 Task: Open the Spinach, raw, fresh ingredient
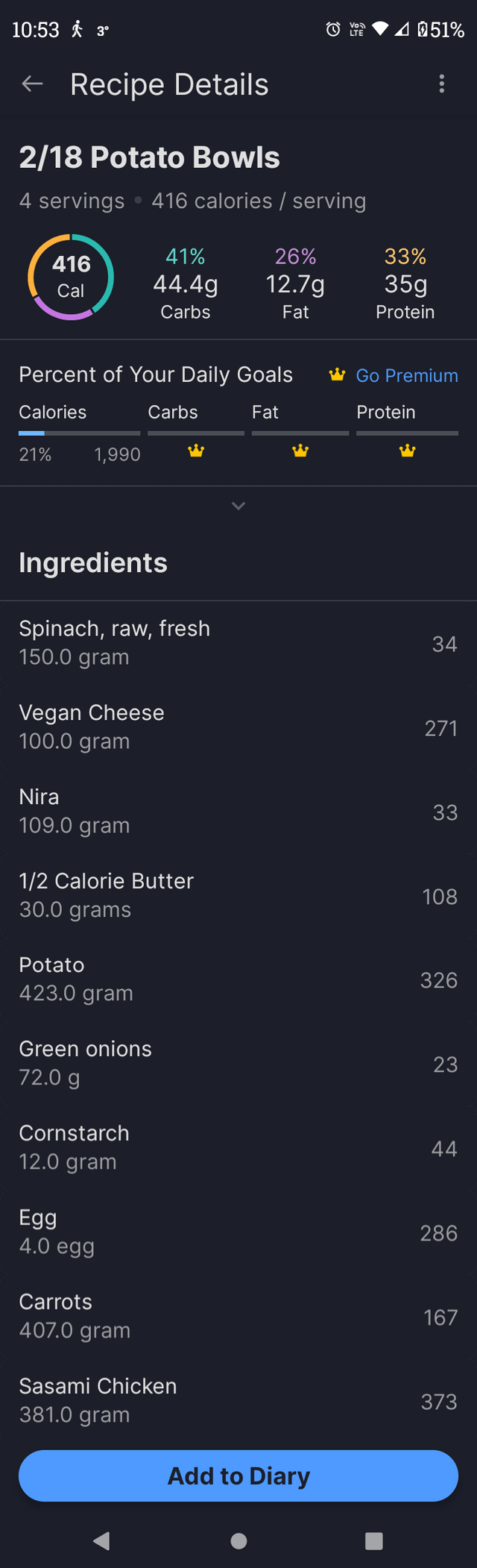238,643
